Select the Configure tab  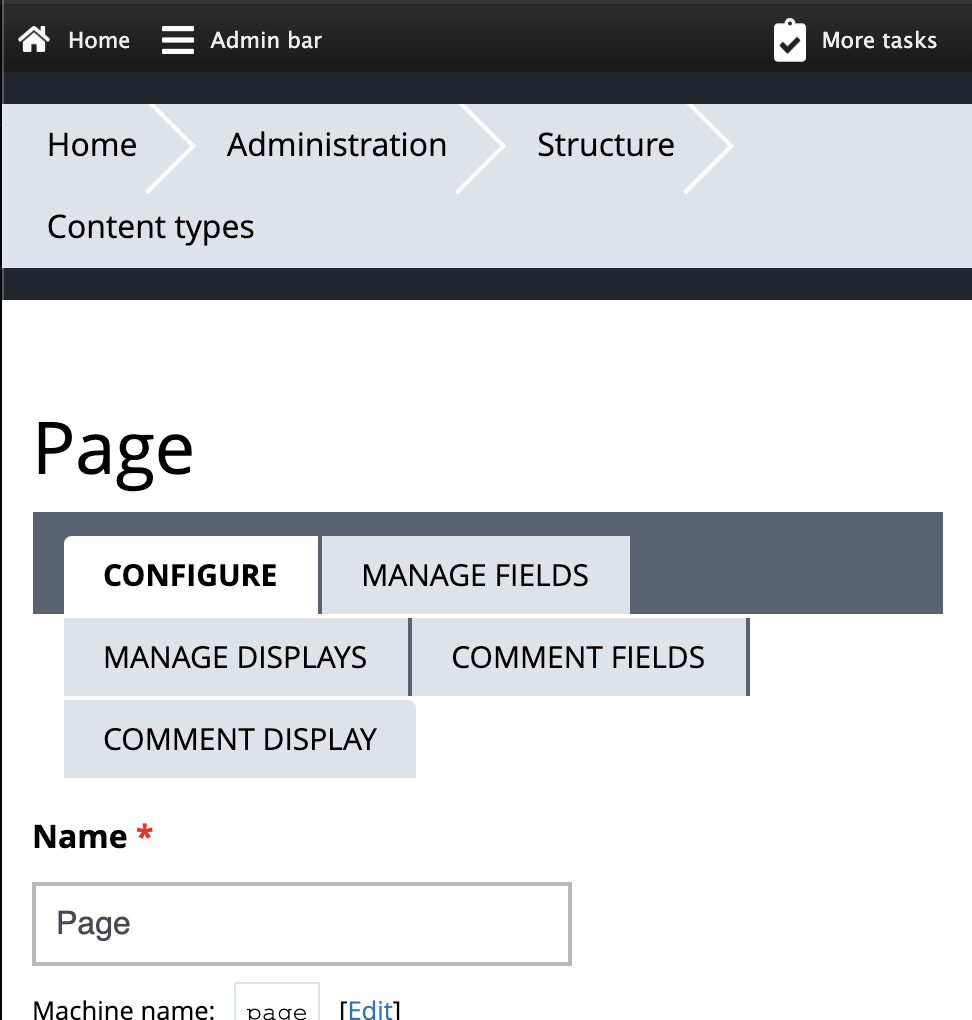click(x=190, y=575)
